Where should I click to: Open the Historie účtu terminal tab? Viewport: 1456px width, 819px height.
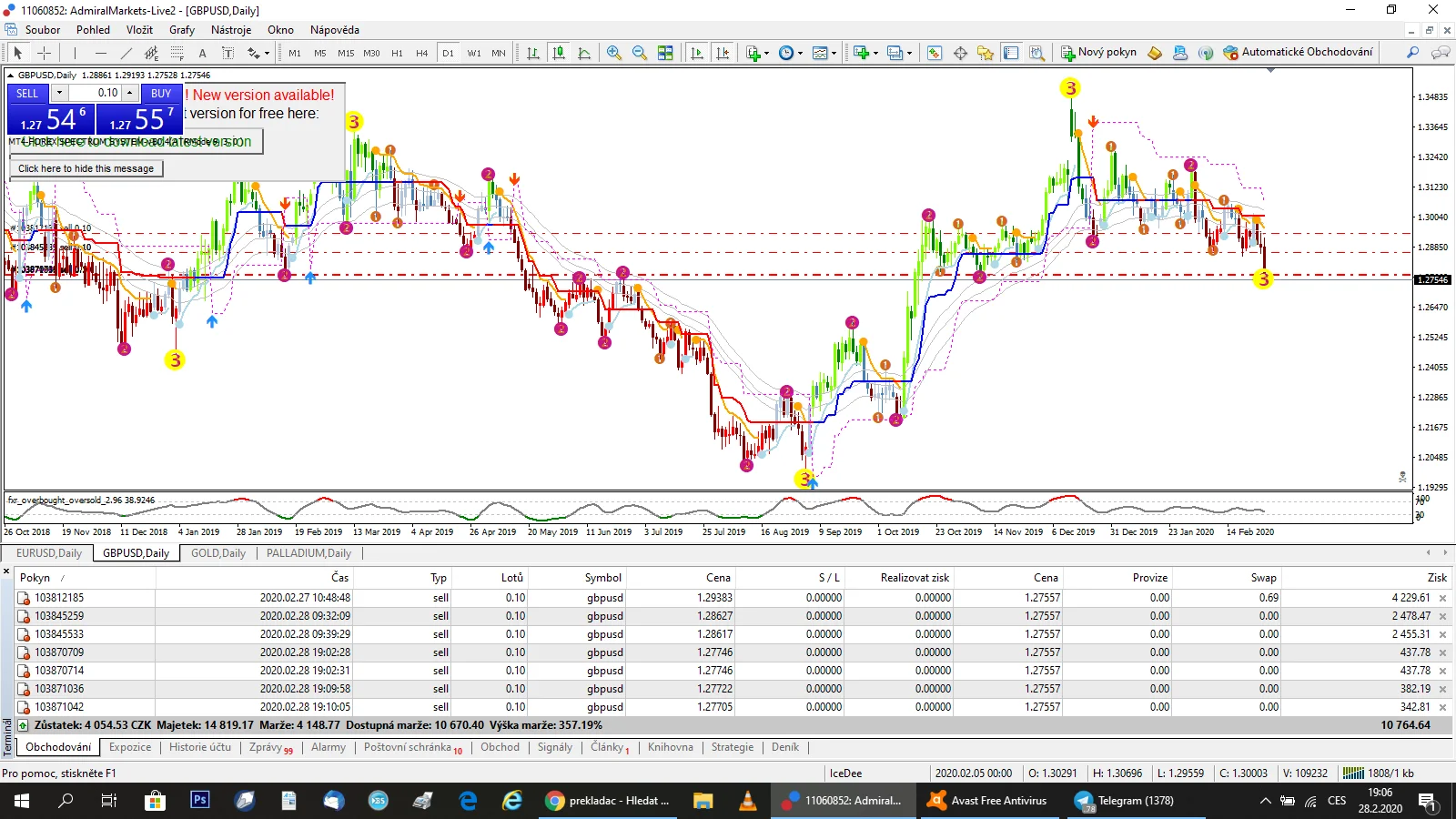pos(200,747)
